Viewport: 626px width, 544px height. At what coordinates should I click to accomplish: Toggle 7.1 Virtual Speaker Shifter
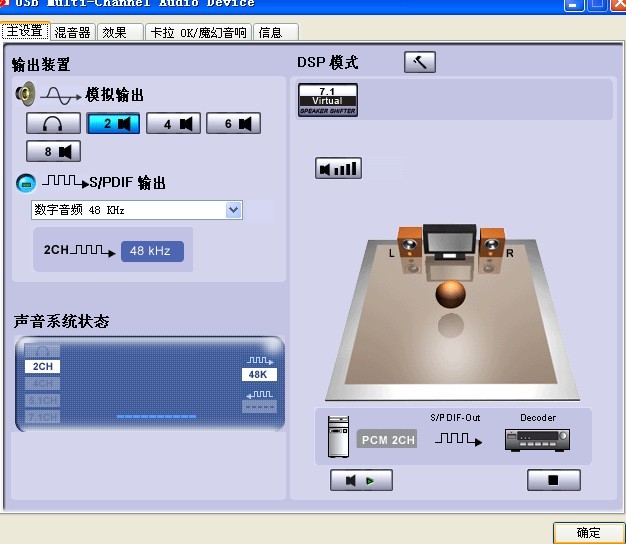tap(328, 100)
